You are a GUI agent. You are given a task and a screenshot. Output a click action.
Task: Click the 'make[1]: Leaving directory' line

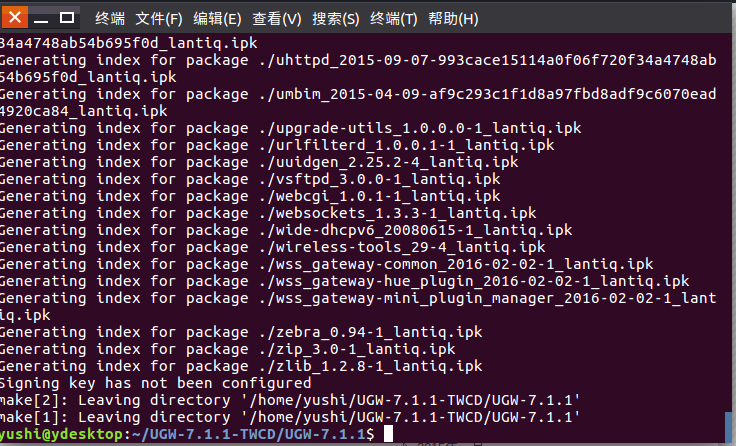290,417
